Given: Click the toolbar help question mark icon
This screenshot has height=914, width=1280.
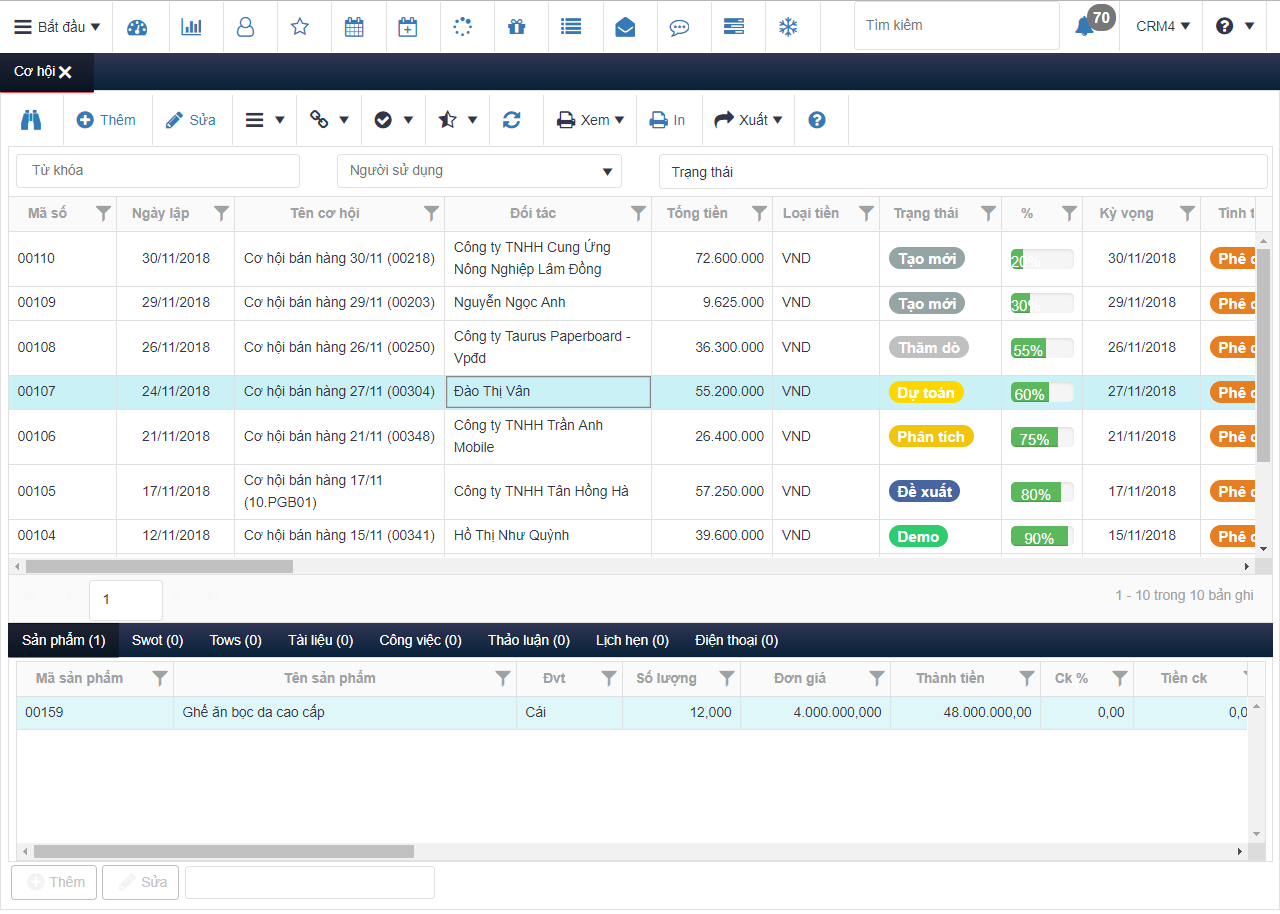Looking at the screenshot, I should pyautogui.click(x=817, y=120).
